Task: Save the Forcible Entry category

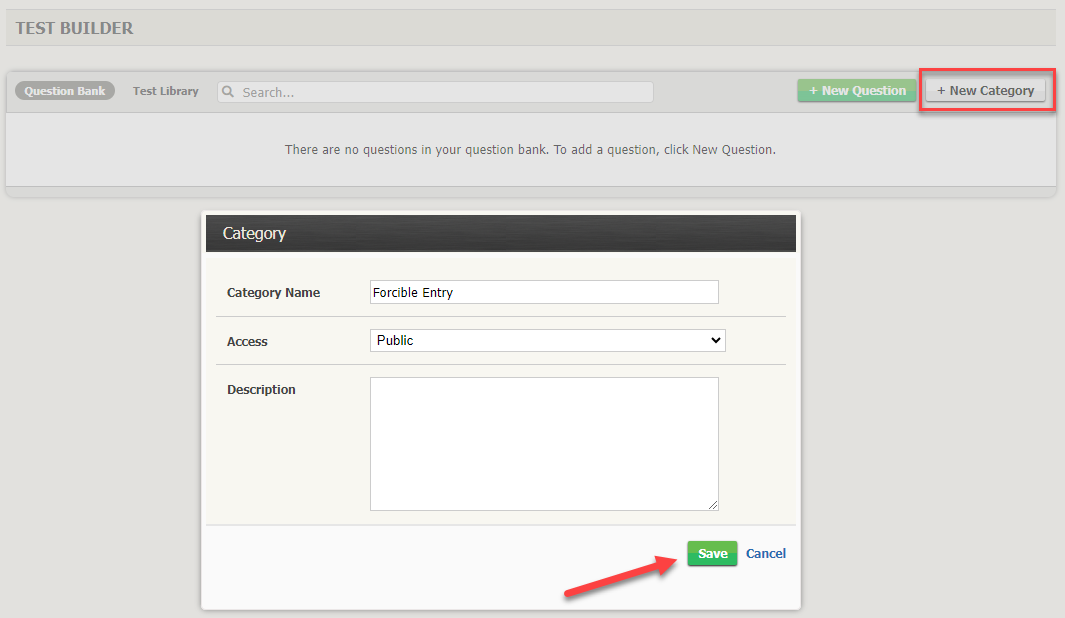Action: pyautogui.click(x=712, y=553)
